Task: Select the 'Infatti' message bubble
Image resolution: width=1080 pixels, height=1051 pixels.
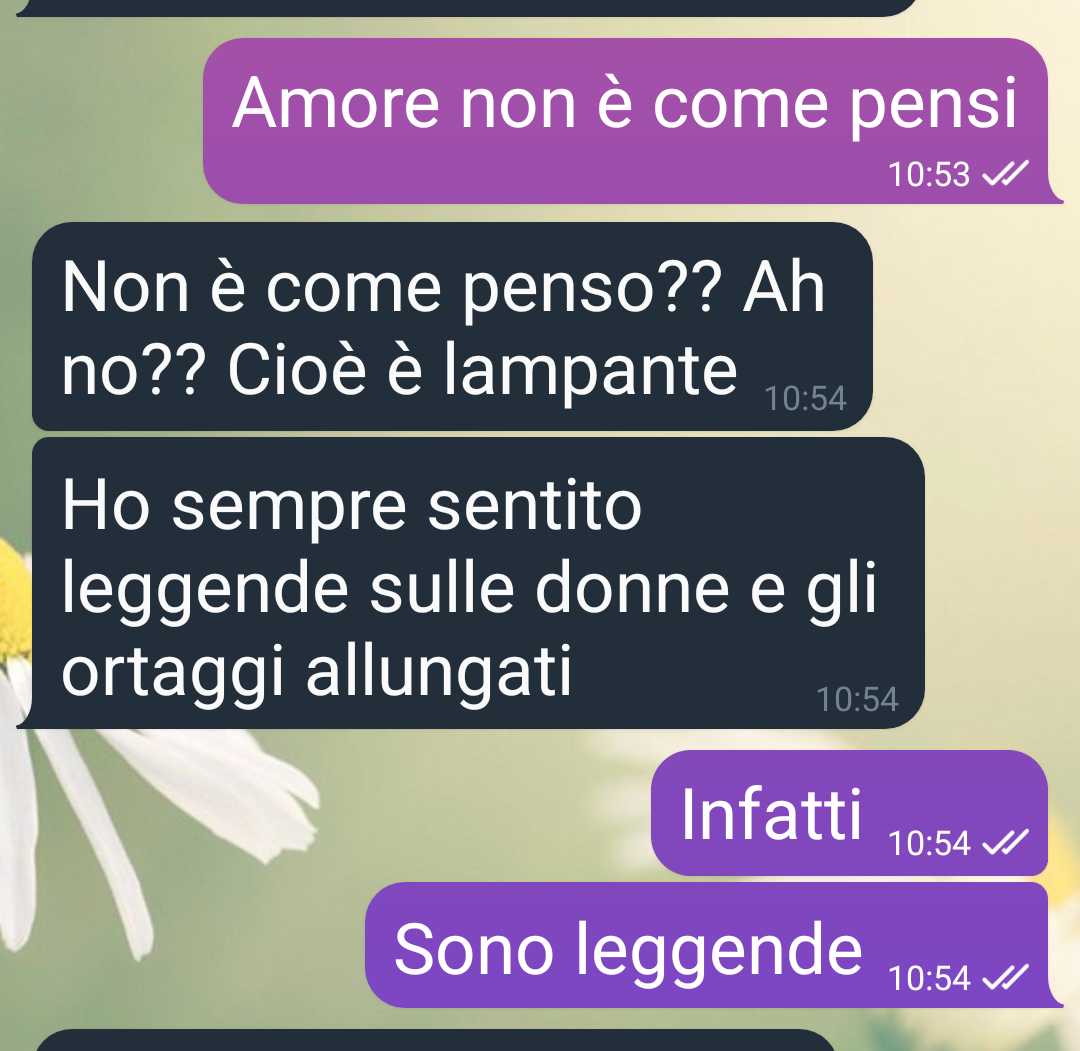Action: click(x=849, y=813)
